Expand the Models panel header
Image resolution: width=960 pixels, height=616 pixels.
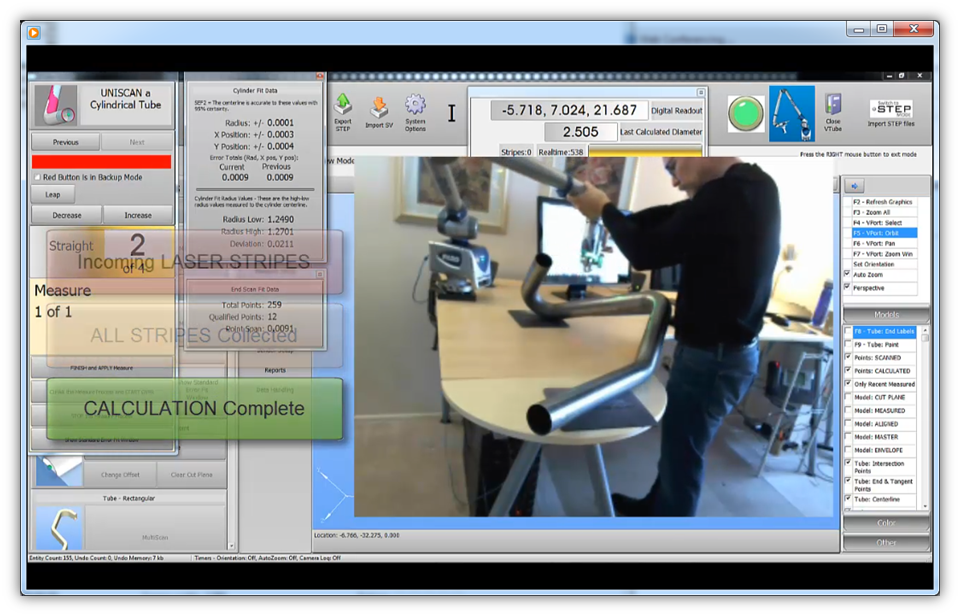pos(886,314)
